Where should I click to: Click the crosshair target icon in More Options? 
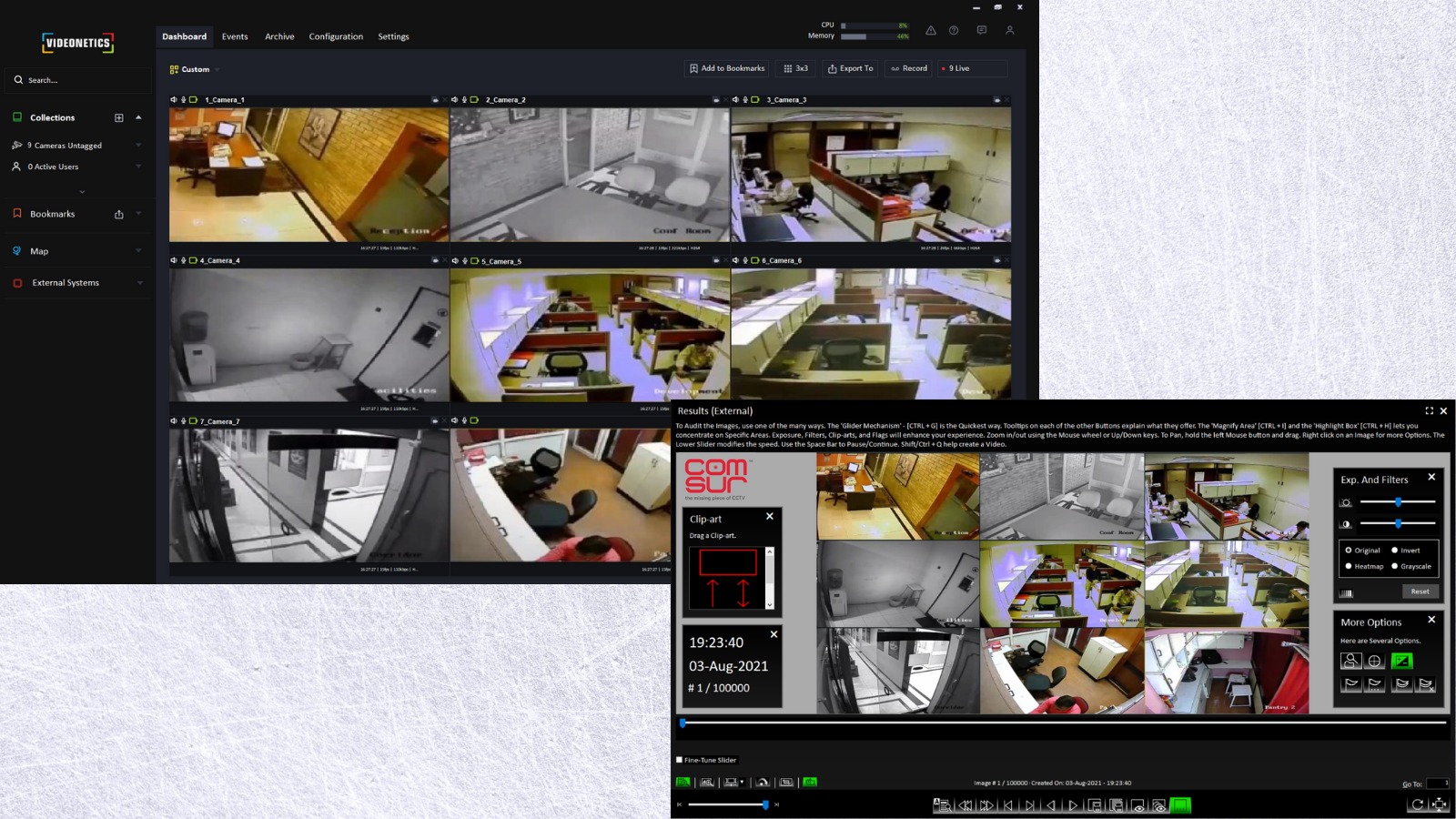(x=1374, y=661)
